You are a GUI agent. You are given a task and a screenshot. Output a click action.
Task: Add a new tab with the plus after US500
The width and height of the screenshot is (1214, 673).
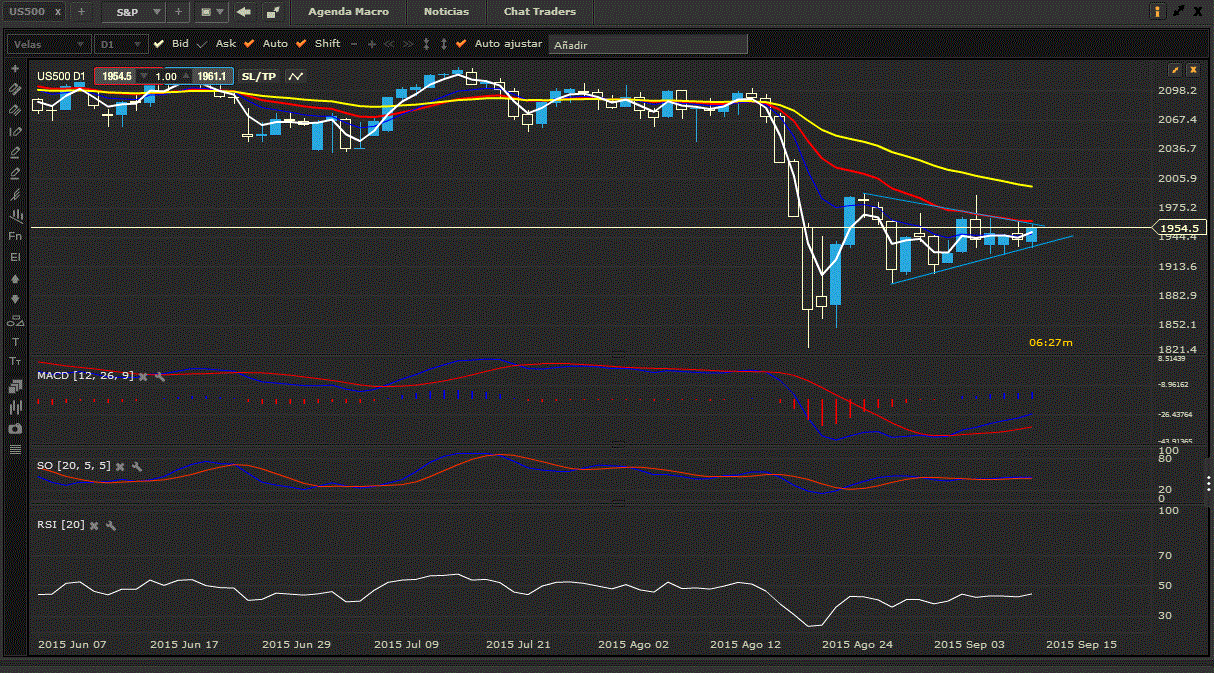pos(81,12)
